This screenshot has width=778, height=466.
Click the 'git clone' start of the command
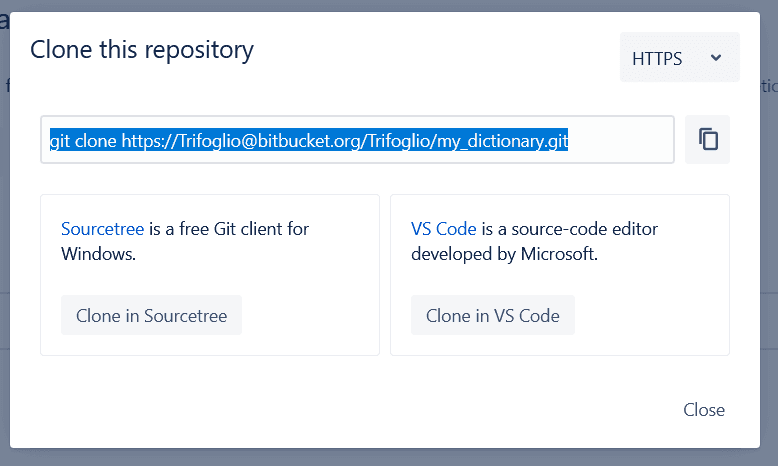[x=83, y=141]
